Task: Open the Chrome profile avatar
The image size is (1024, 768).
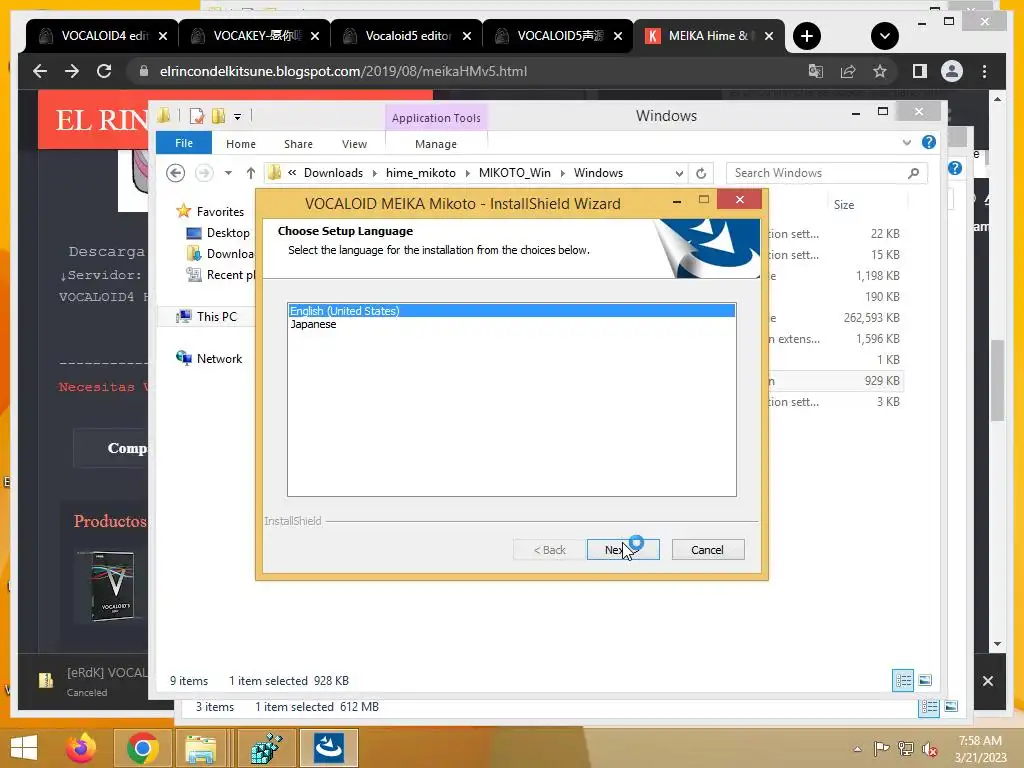Action: tap(952, 71)
